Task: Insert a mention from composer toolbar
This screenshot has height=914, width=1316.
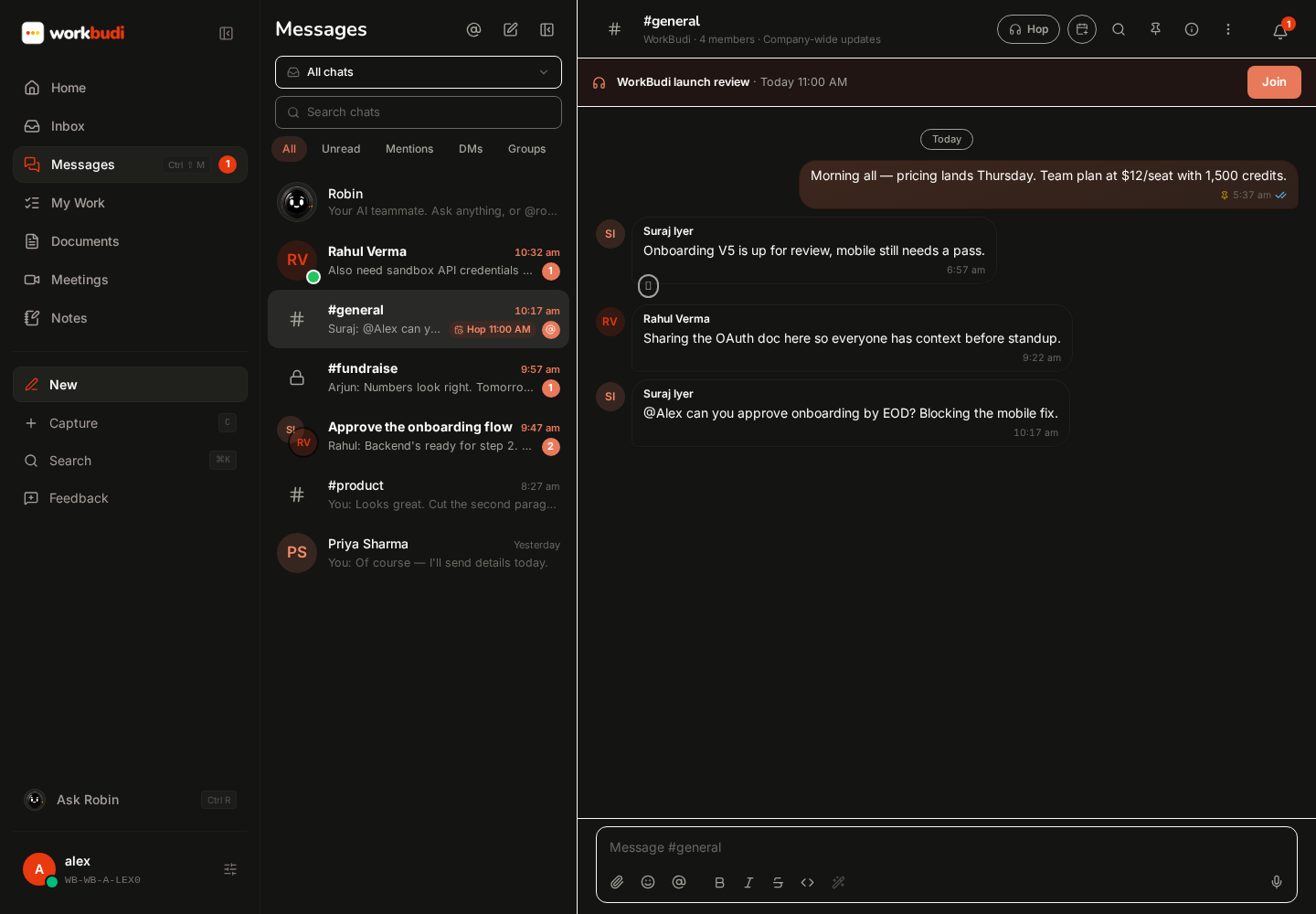Action: pos(679,882)
